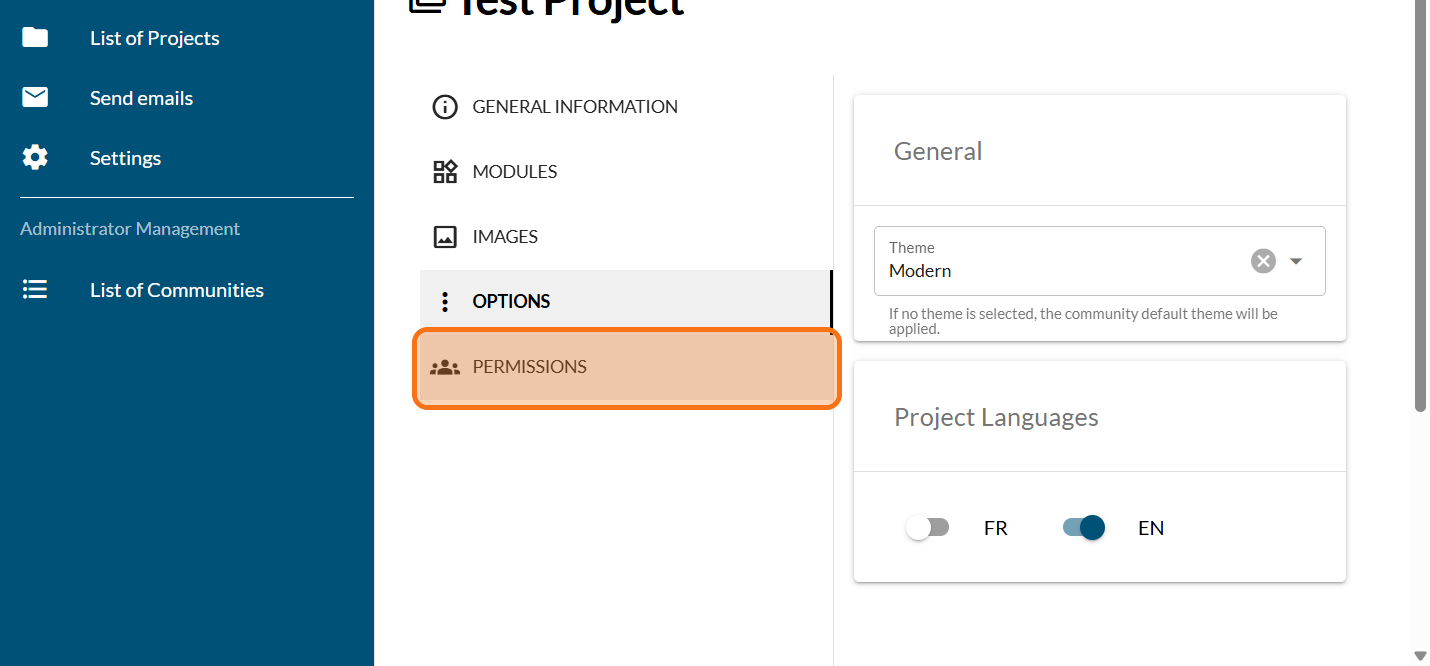Go to the GENERAL INFORMATION tab
The image size is (1430, 666).
pyautogui.click(x=575, y=107)
